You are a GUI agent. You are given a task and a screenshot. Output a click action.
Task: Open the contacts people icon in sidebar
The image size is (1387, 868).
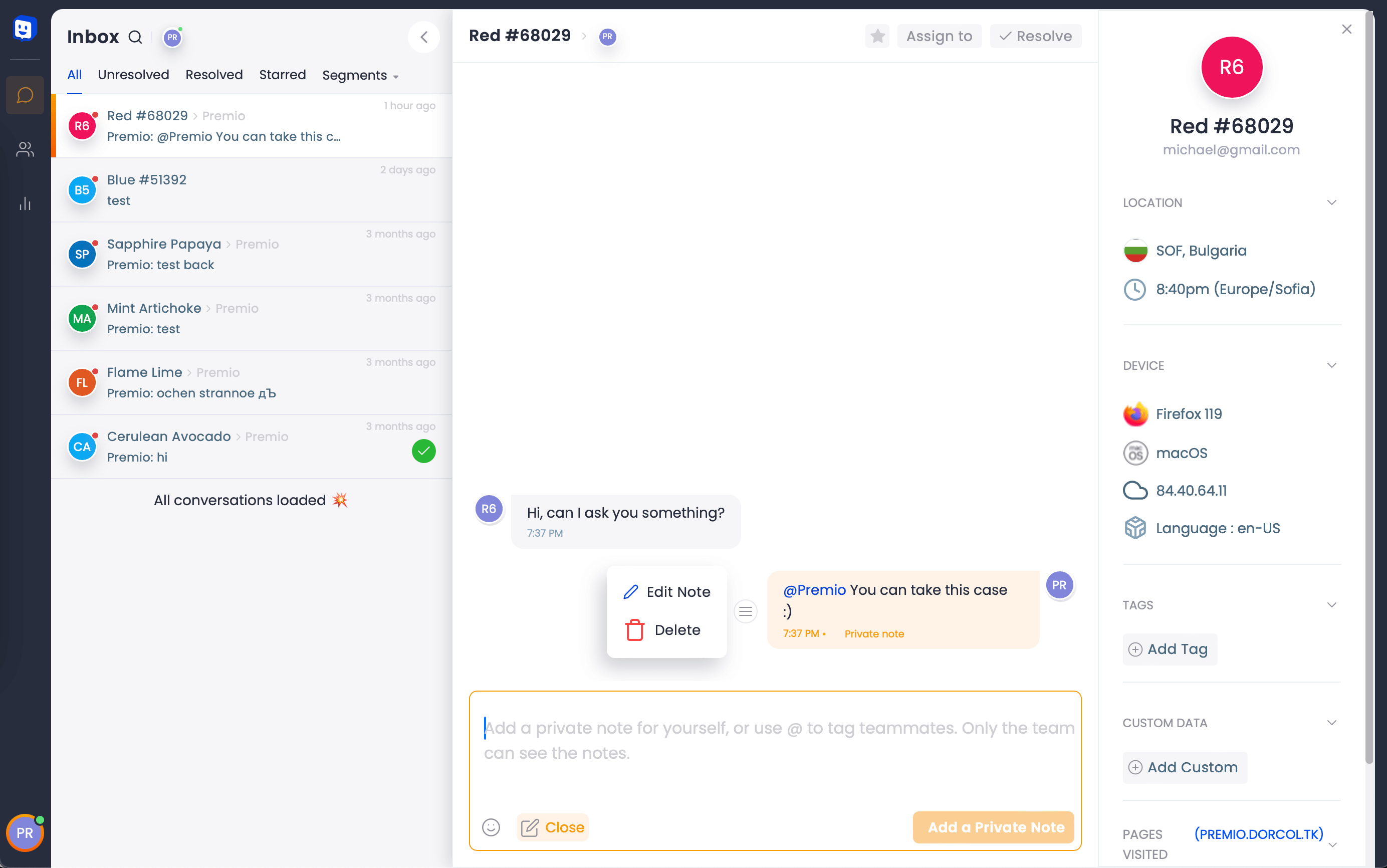[x=25, y=149]
